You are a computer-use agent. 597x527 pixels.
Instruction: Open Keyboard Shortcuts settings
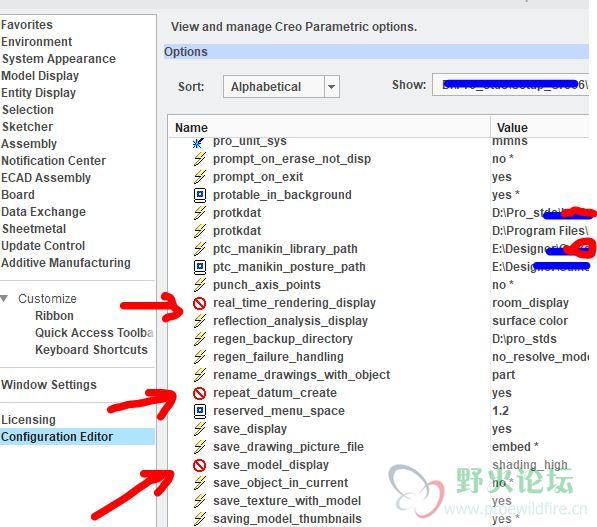(91, 350)
